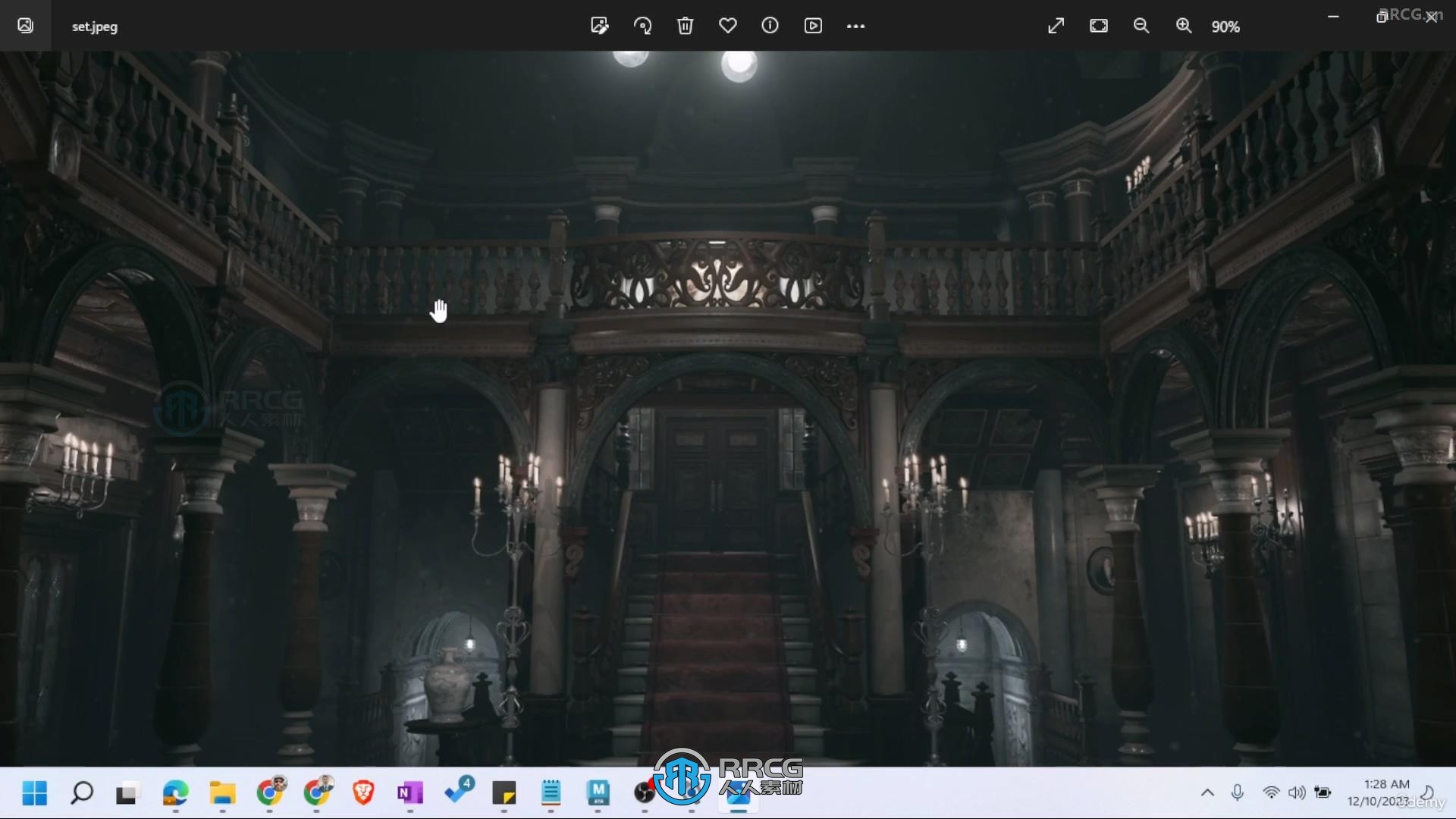The image size is (1456, 819).
Task: Open the Edit image tool in Photos
Action: click(599, 26)
